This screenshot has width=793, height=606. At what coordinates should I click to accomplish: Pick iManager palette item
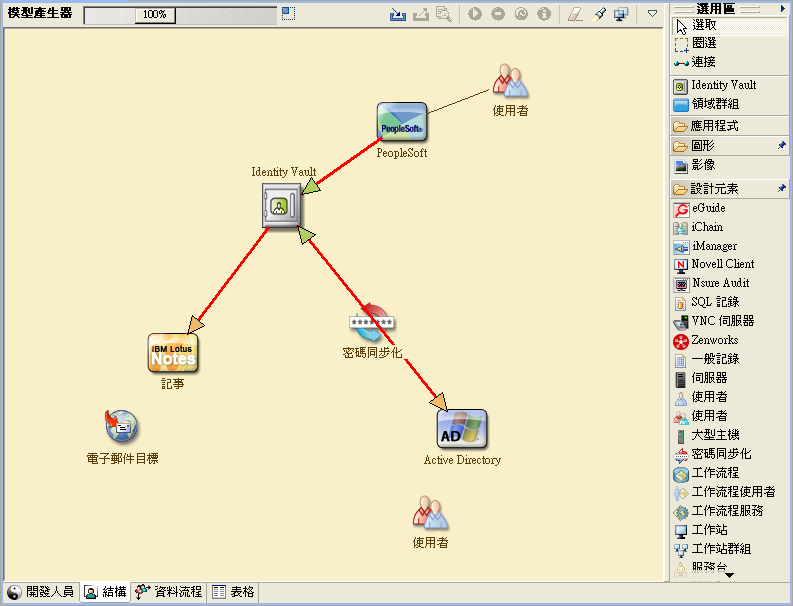[731, 246]
